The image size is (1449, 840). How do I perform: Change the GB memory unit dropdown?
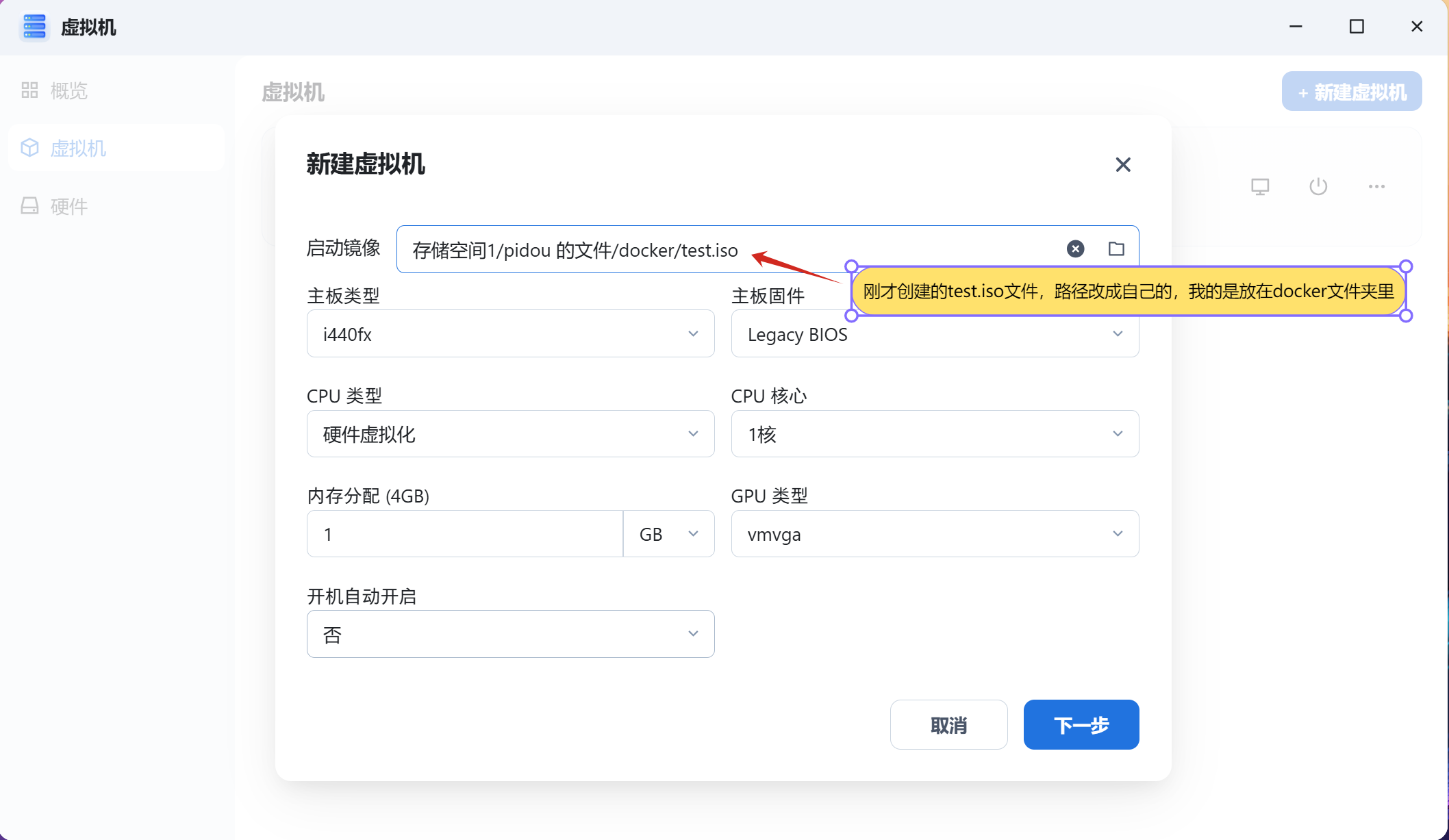point(668,534)
